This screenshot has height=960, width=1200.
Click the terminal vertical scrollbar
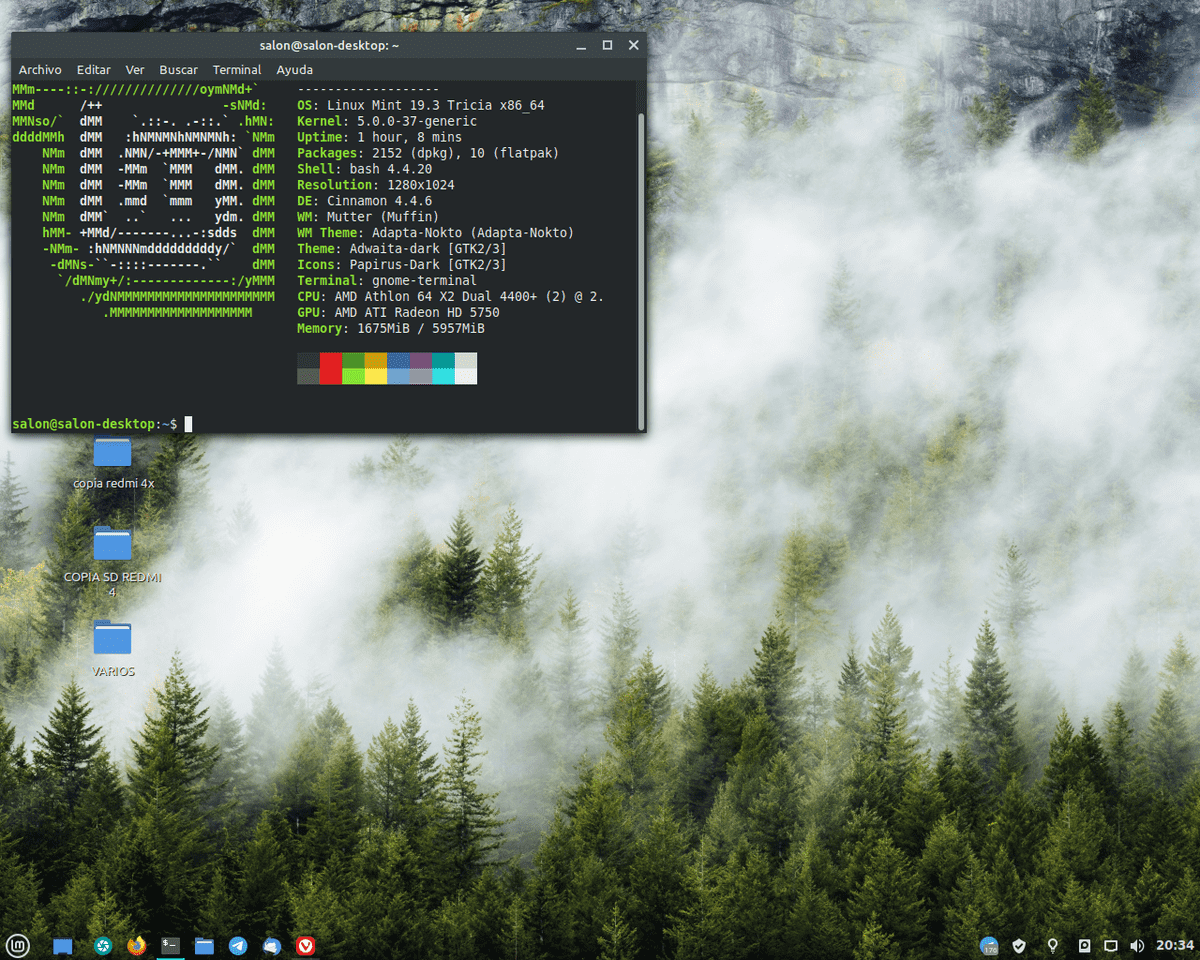pos(641,272)
